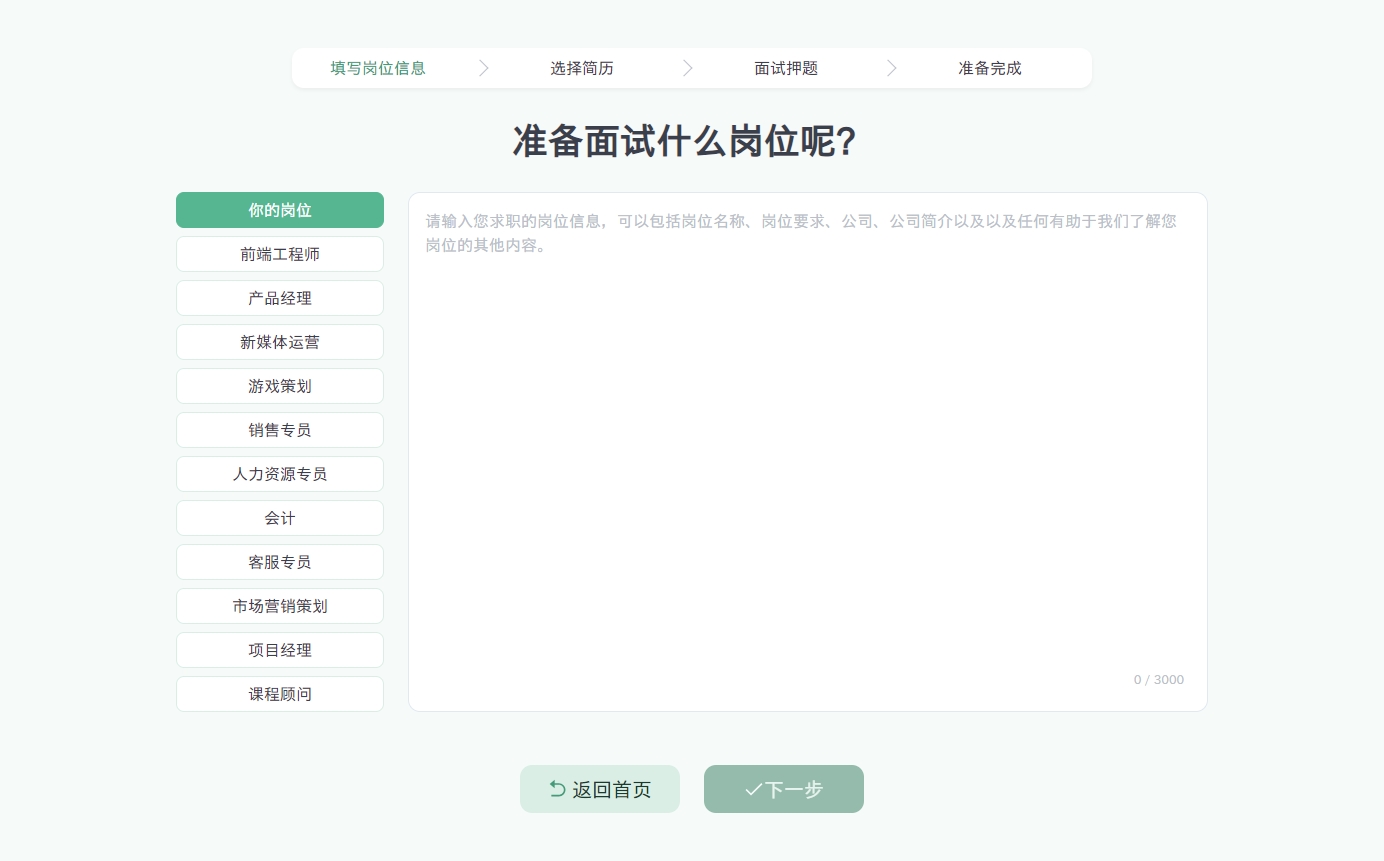Screen dimensions: 1384x861
Task: Choose 客服专员 as the position
Action: pos(280,562)
